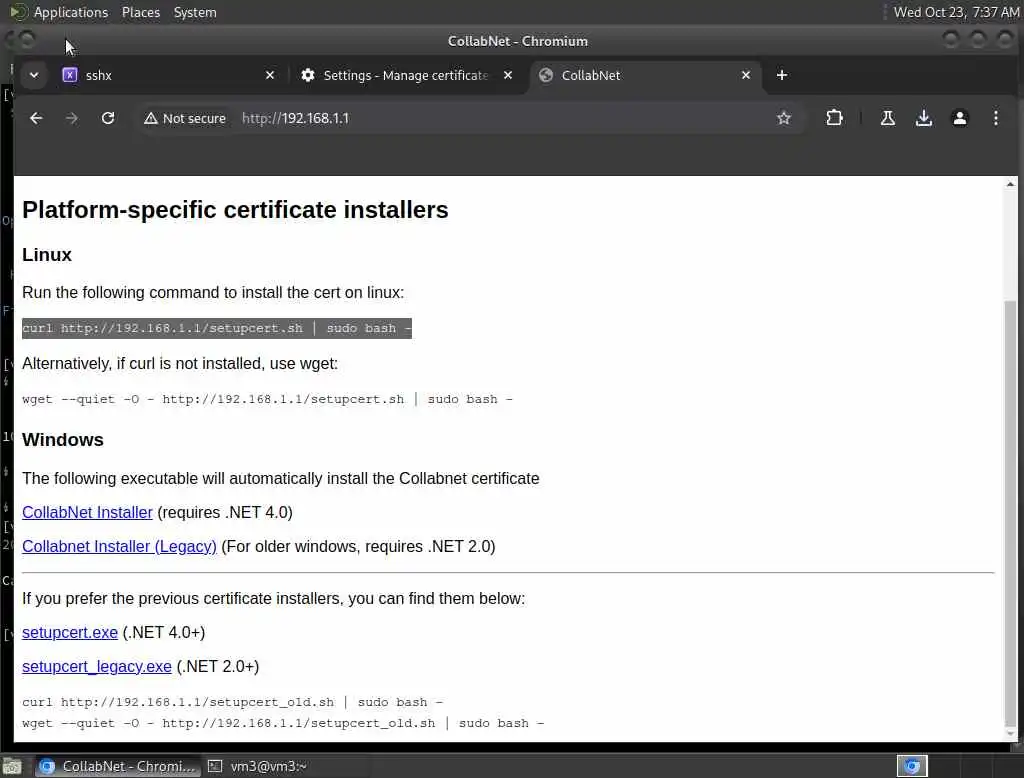Viewport: 1024px width, 778px height.
Task: Switch to vm3@vm3 terminal taskbar button
Action: point(257,766)
